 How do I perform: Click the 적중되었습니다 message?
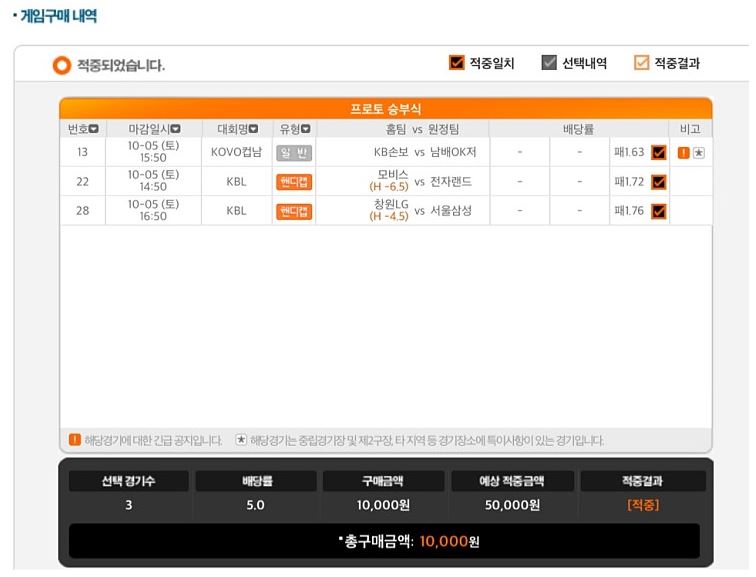point(121,65)
